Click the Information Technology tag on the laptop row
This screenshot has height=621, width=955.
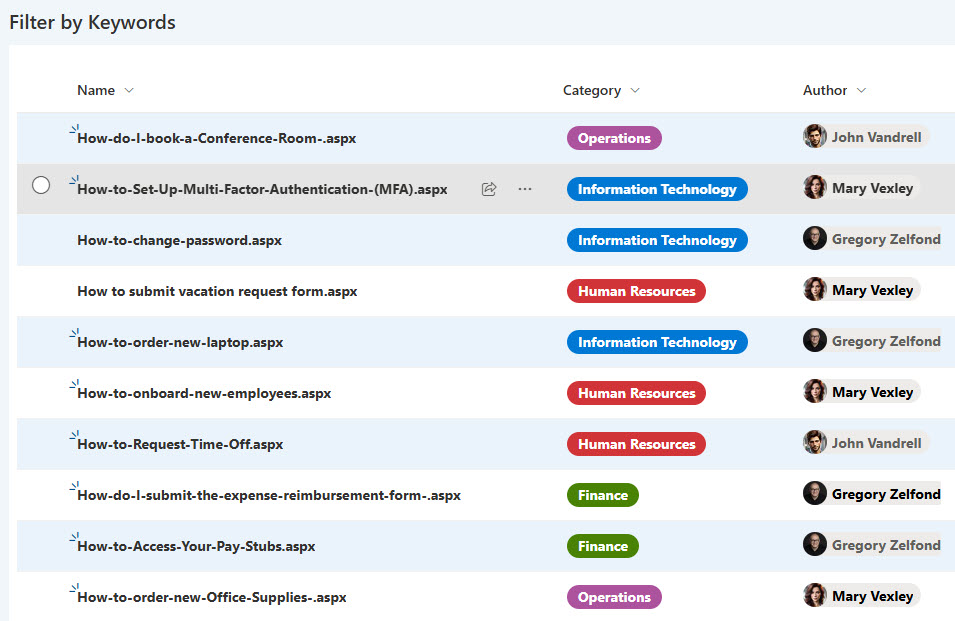point(656,343)
